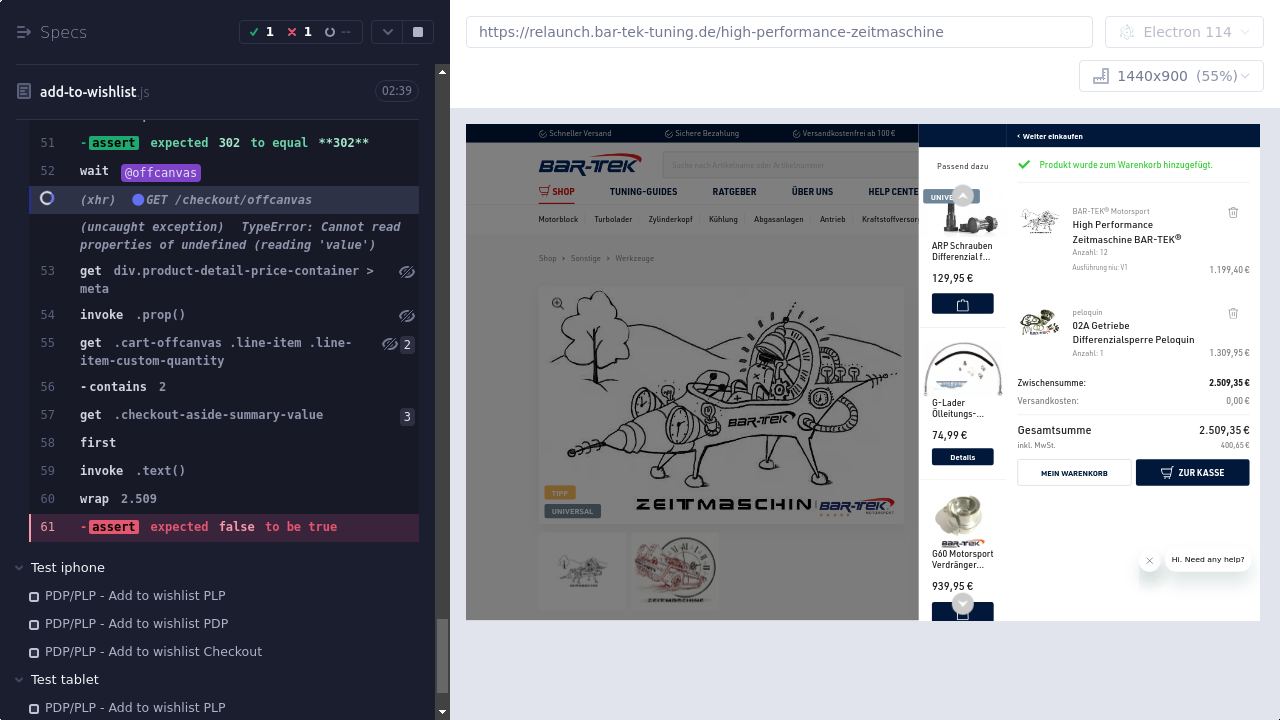This screenshot has height=720, width=1280.
Task: Collapse the Test iphone suite
Action: pos(19,568)
